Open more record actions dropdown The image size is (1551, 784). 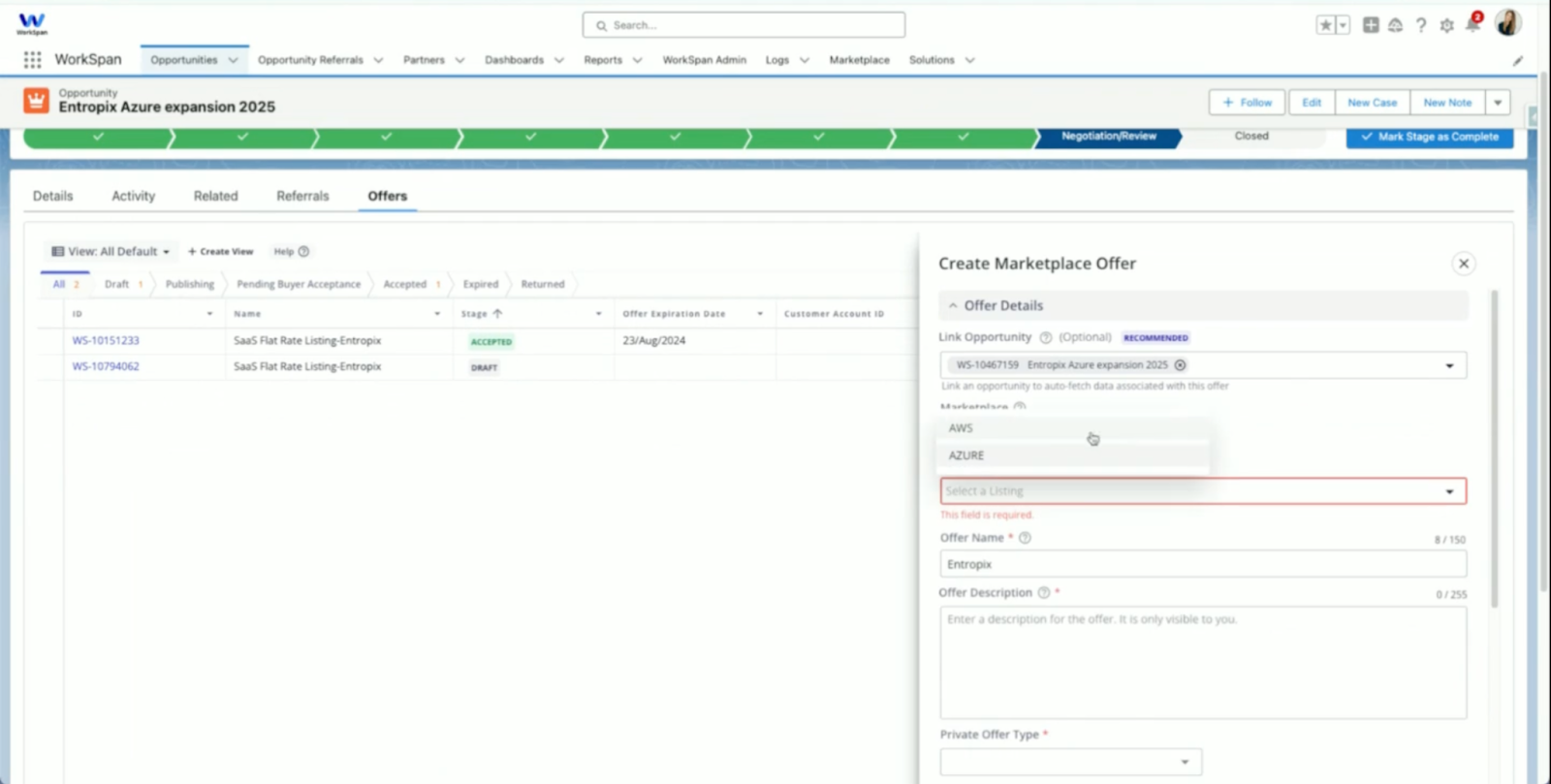pos(1498,103)
